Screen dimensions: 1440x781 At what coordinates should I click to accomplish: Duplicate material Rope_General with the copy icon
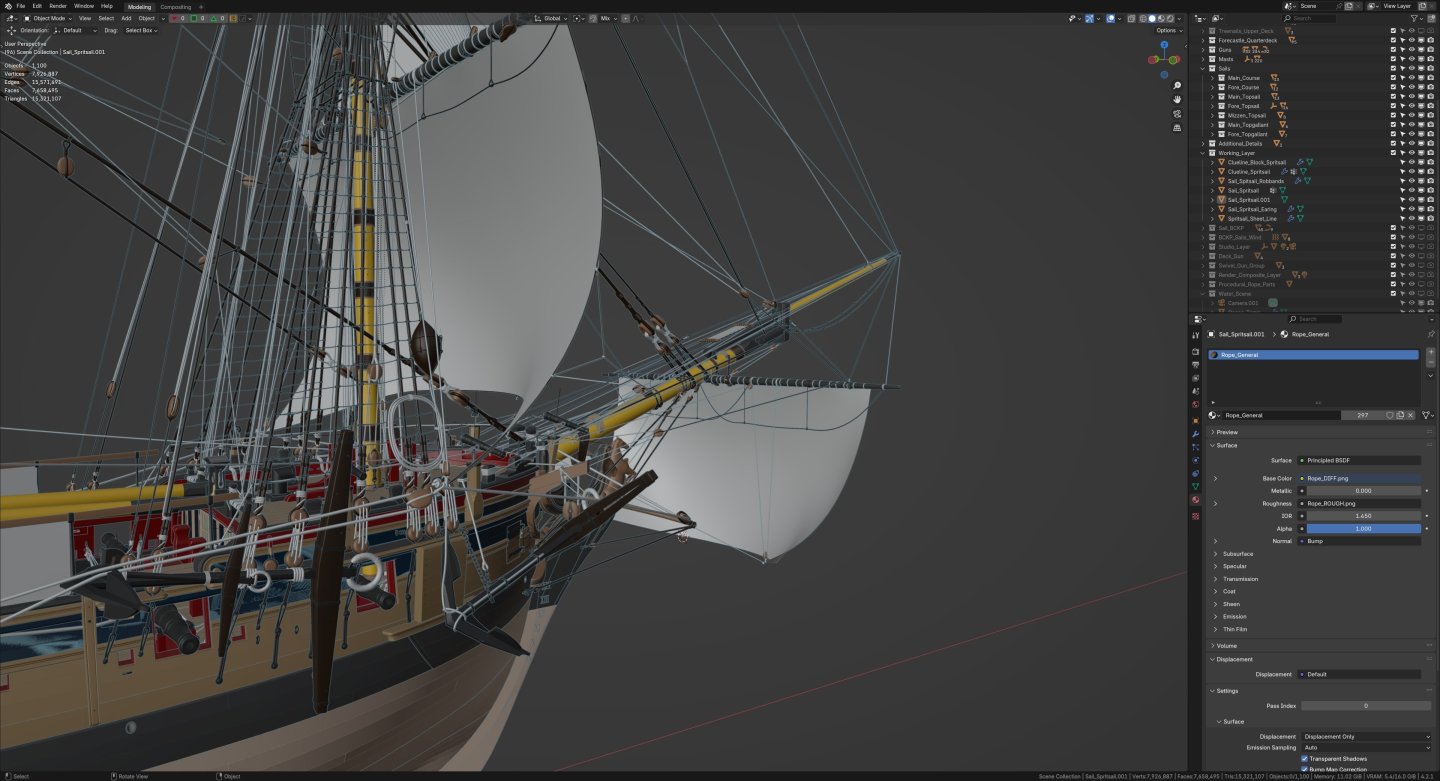coord(1400,415)
